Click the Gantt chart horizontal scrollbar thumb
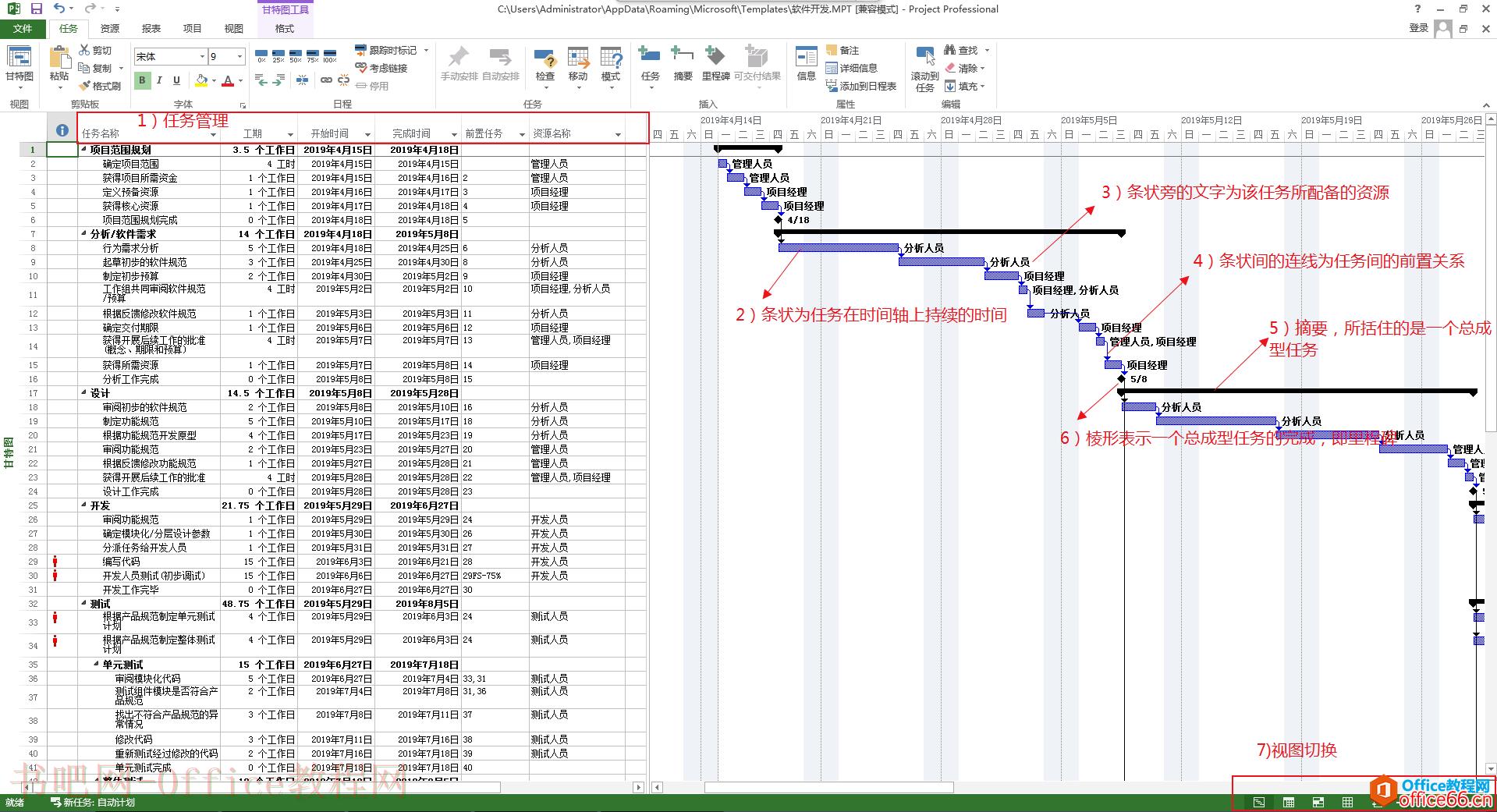 click(828, 787)
